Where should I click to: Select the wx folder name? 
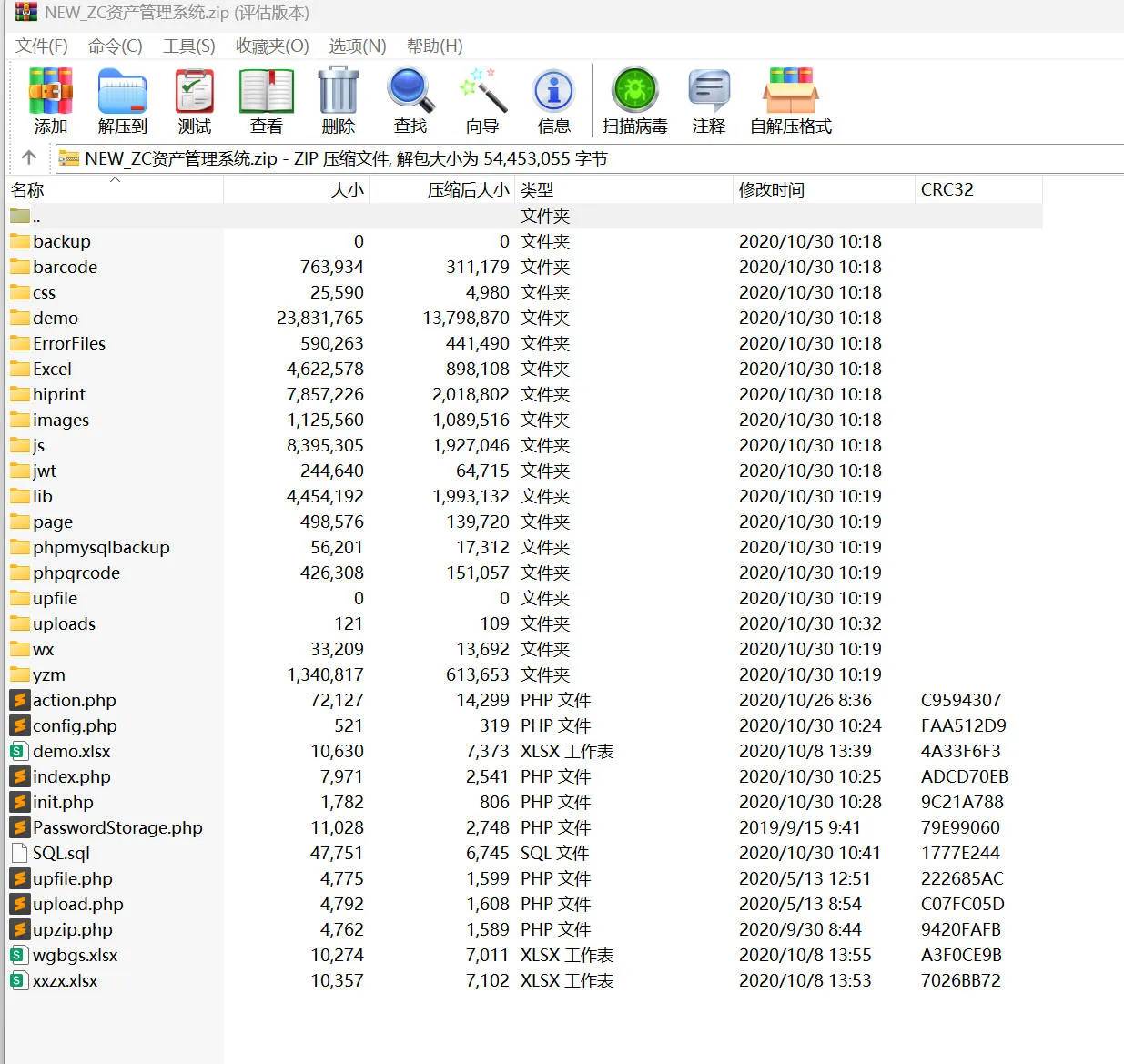point(44,649)
